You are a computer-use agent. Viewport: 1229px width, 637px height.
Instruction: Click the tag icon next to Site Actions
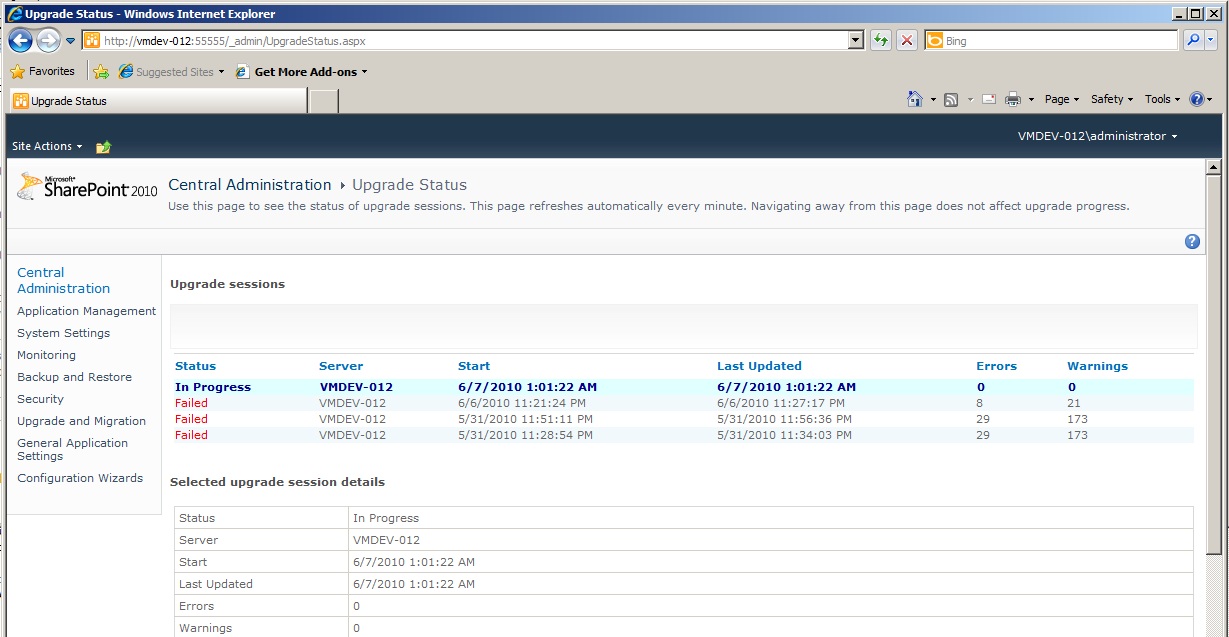click(x=102, y=146)
